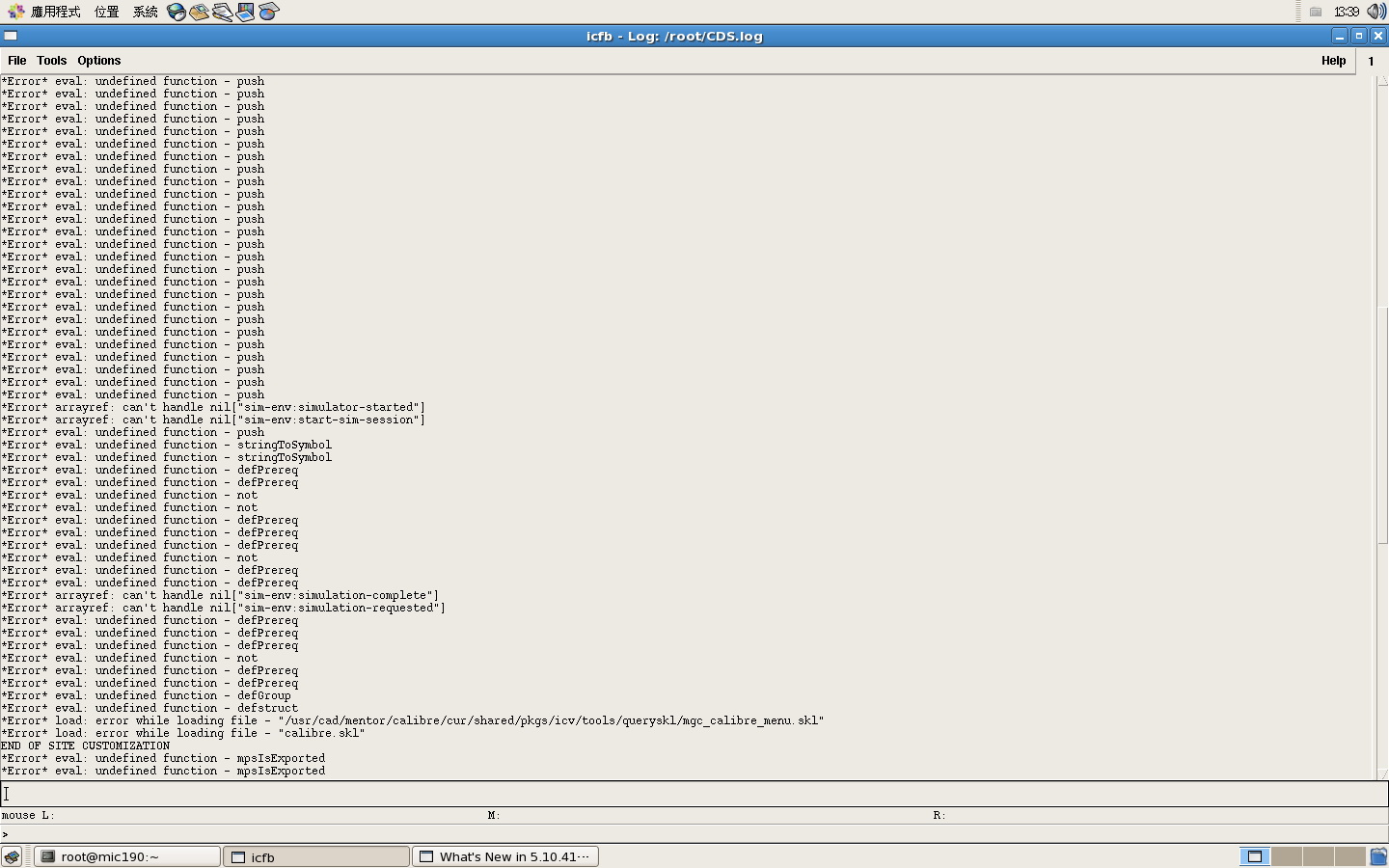Screen dimensions: 1389x868
Task: Switch to root@mic190:~ terminal in taskbar
Action: pos(127,856)
